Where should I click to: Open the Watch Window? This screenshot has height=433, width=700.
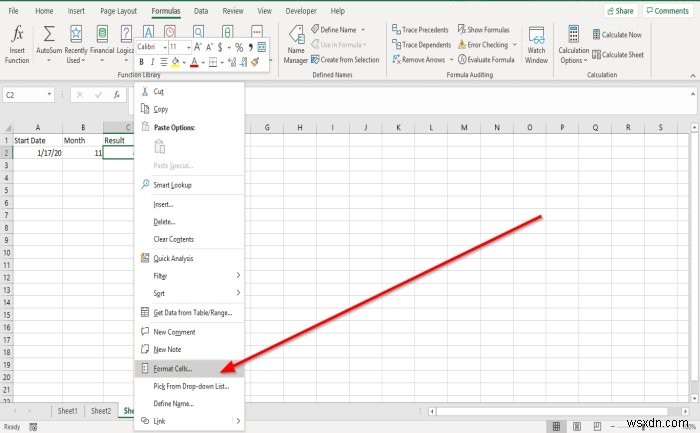536,45
